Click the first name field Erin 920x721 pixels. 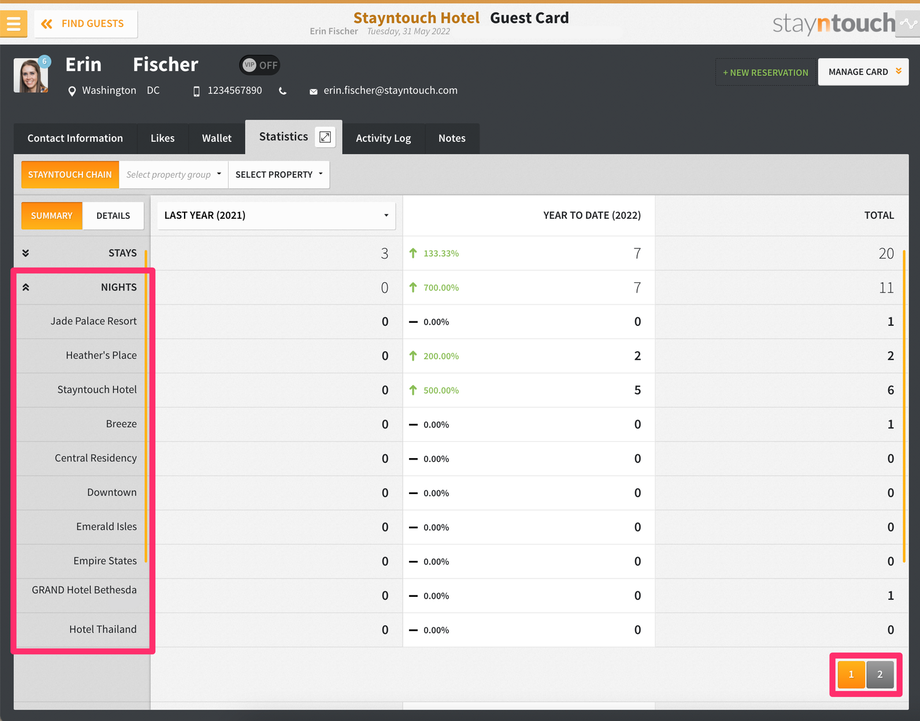(x=83, y=64)
